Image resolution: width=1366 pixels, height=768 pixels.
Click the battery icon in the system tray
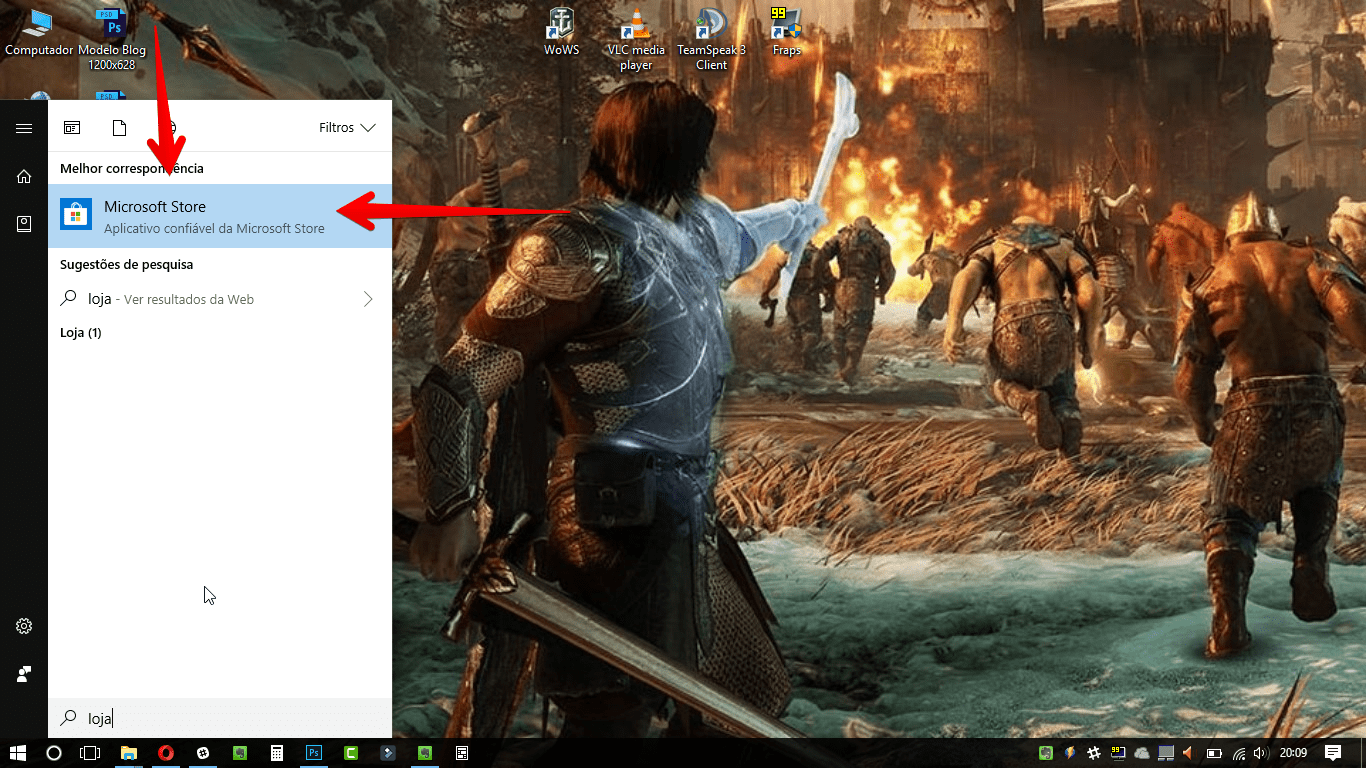1214,753
